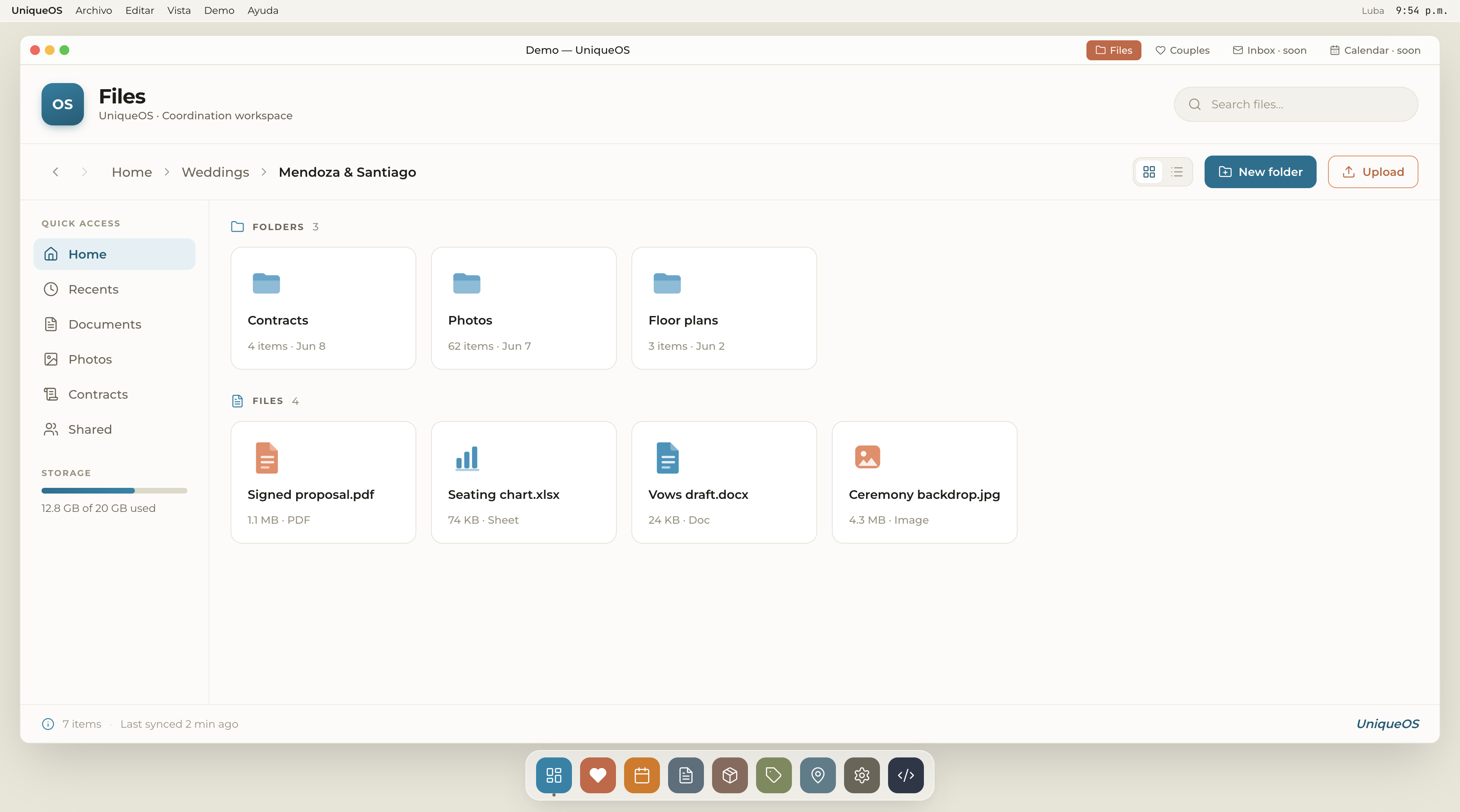Open the code brackets dock icon

tap(906, 775)
